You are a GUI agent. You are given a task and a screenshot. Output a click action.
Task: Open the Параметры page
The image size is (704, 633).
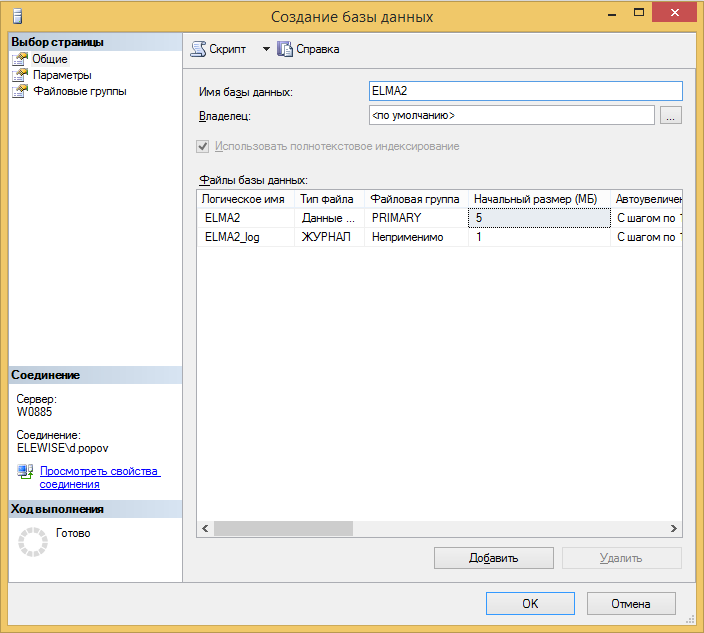pos(61,75)
